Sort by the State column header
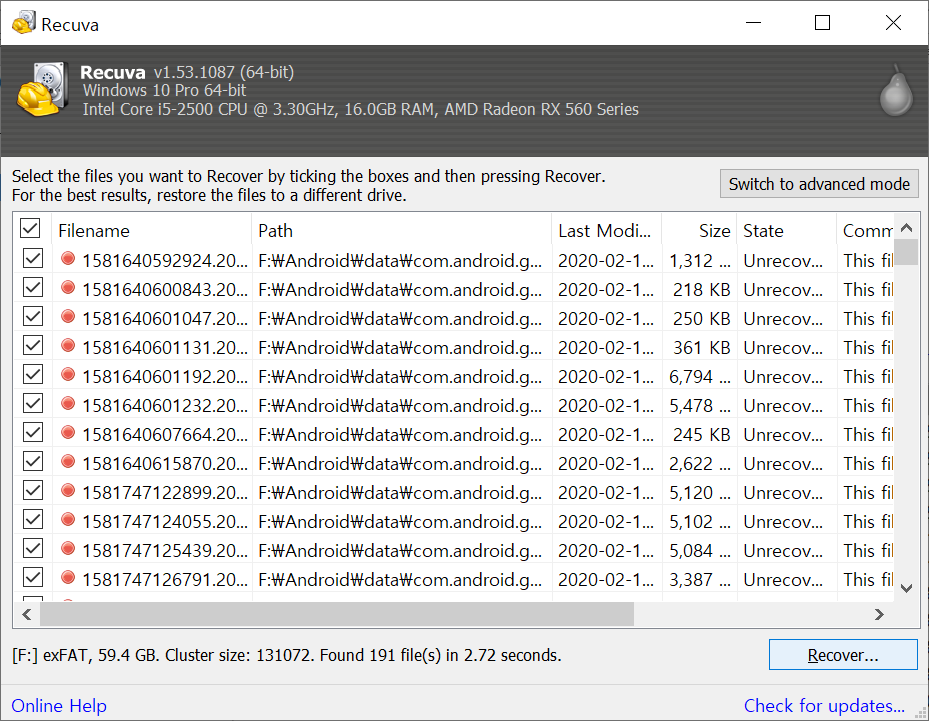 pos(787,230)
